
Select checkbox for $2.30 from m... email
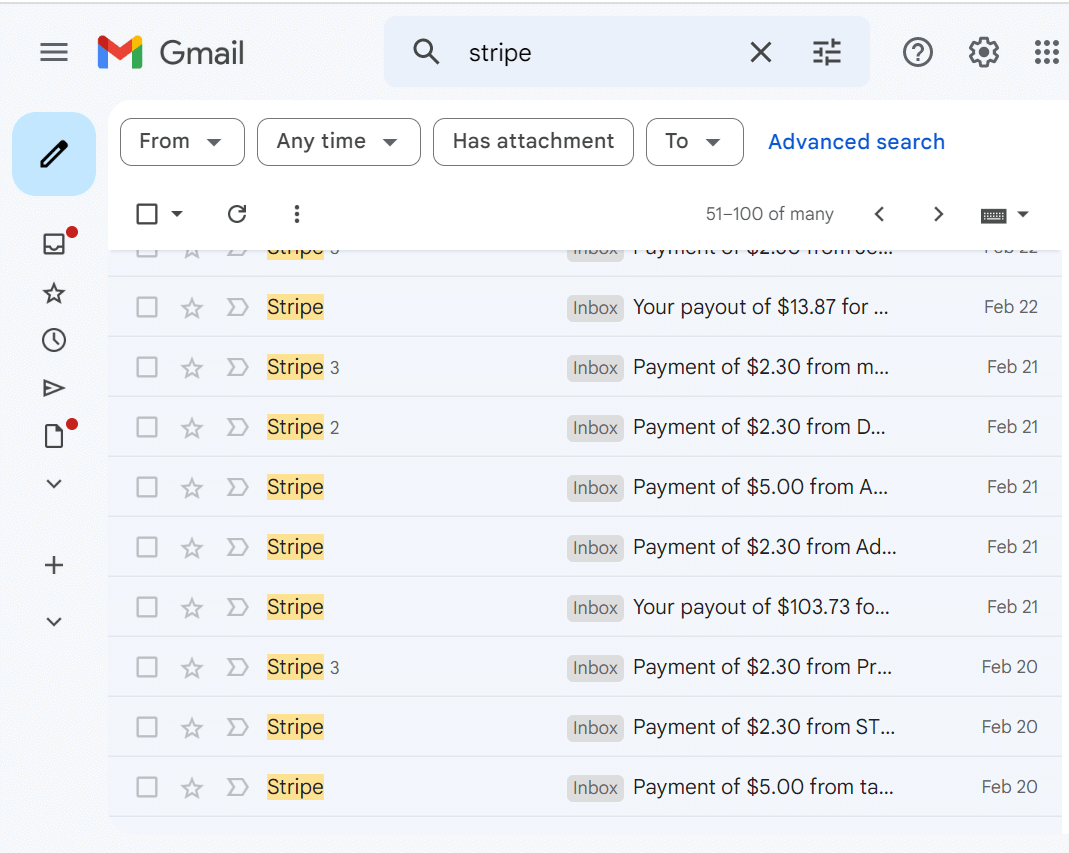pos(147,368)
